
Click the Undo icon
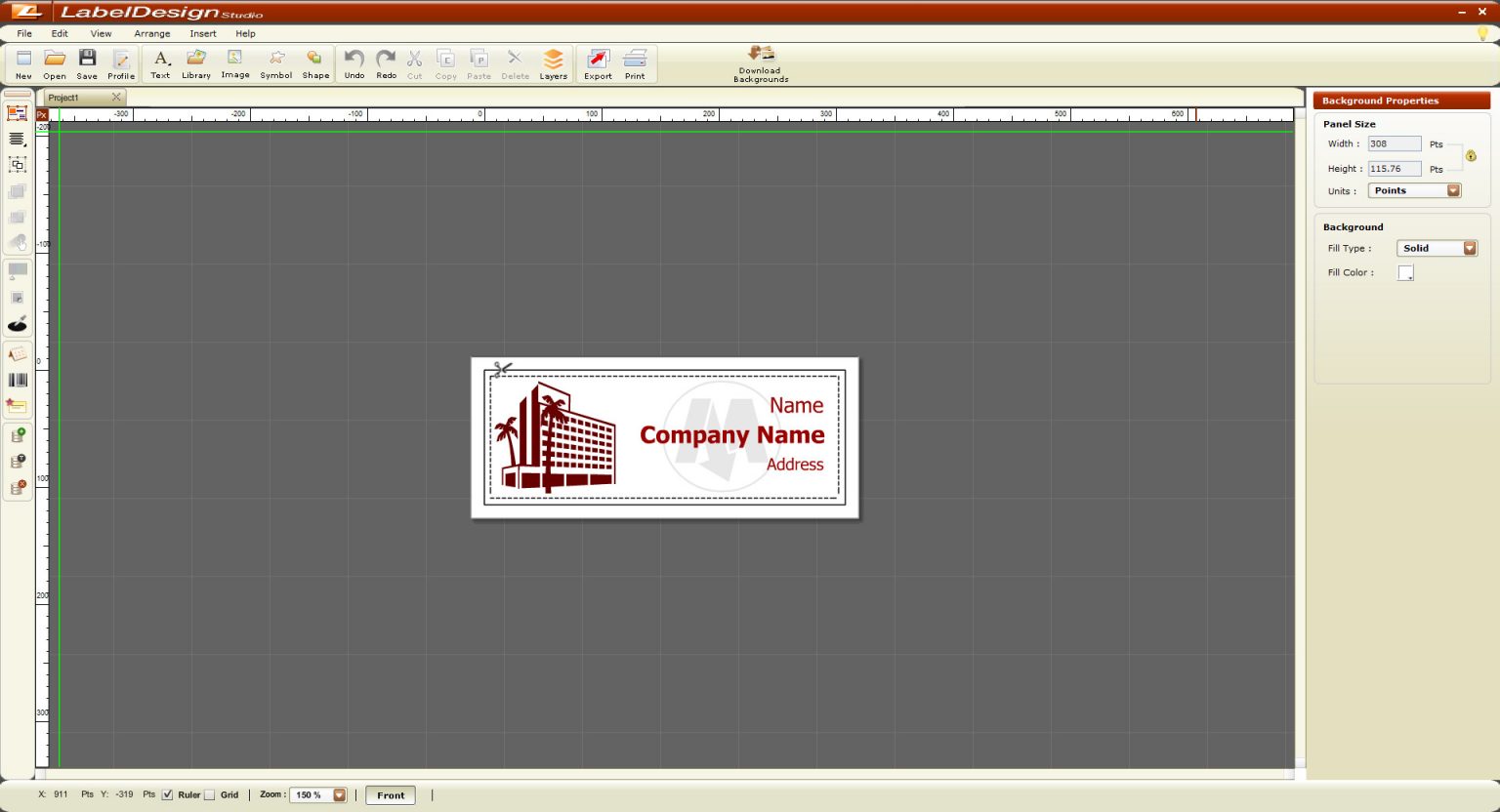(x=354, y=64)
